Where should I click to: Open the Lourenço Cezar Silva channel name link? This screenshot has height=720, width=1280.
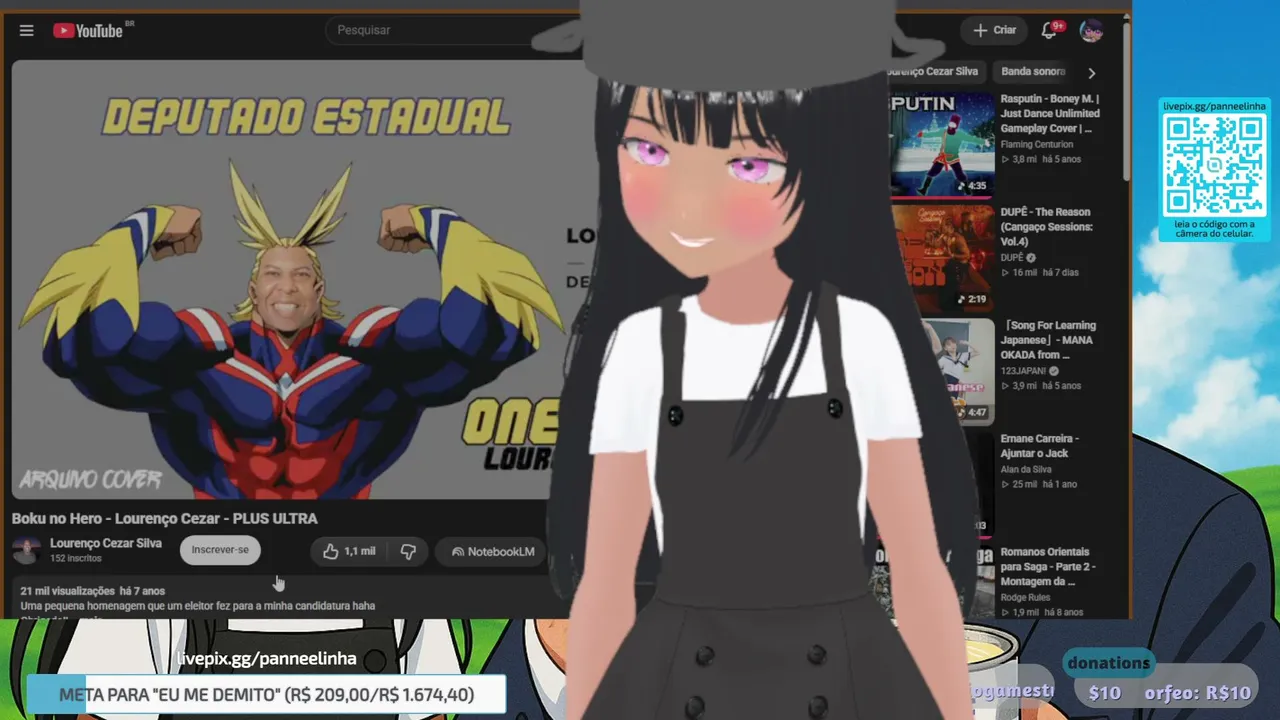106,543
